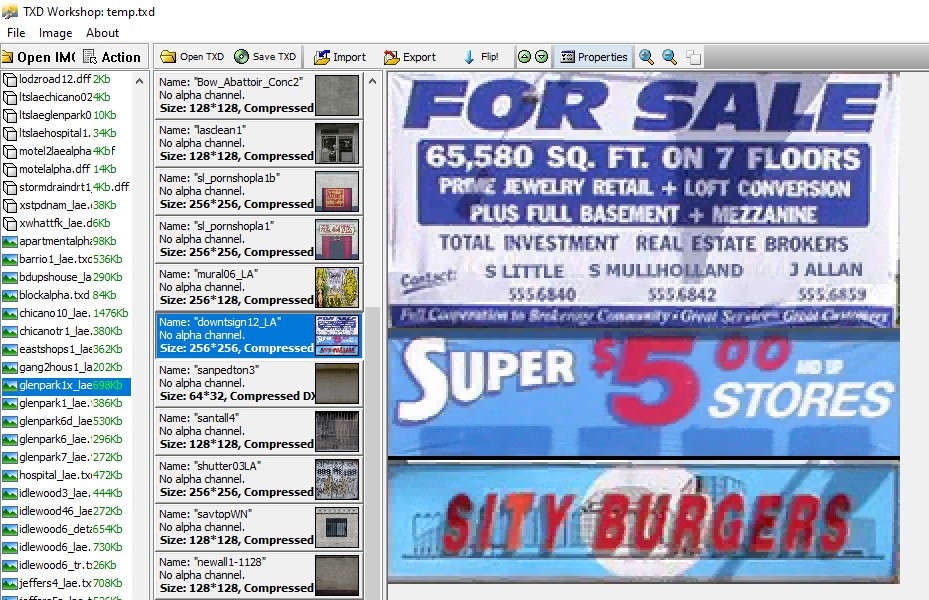Image resolution: width=929 pixels, height=600 pixels.
Task: Select ltslaehospital1 file entry
Action: [x=66, y=133]
